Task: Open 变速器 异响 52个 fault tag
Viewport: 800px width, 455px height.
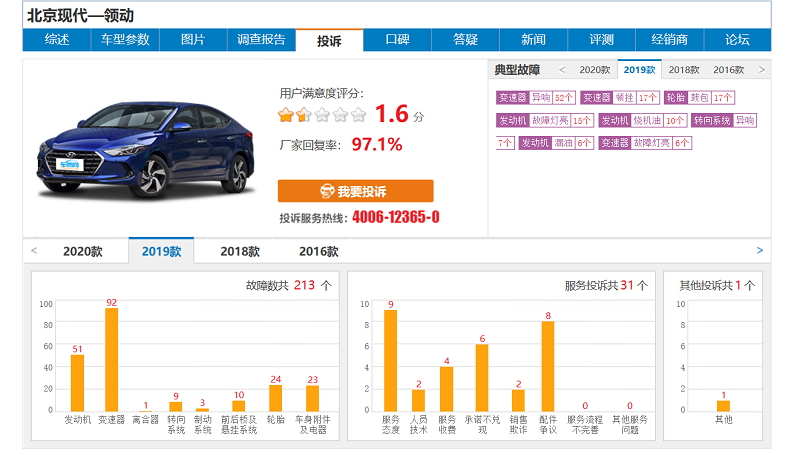Action: pos(536,97)
